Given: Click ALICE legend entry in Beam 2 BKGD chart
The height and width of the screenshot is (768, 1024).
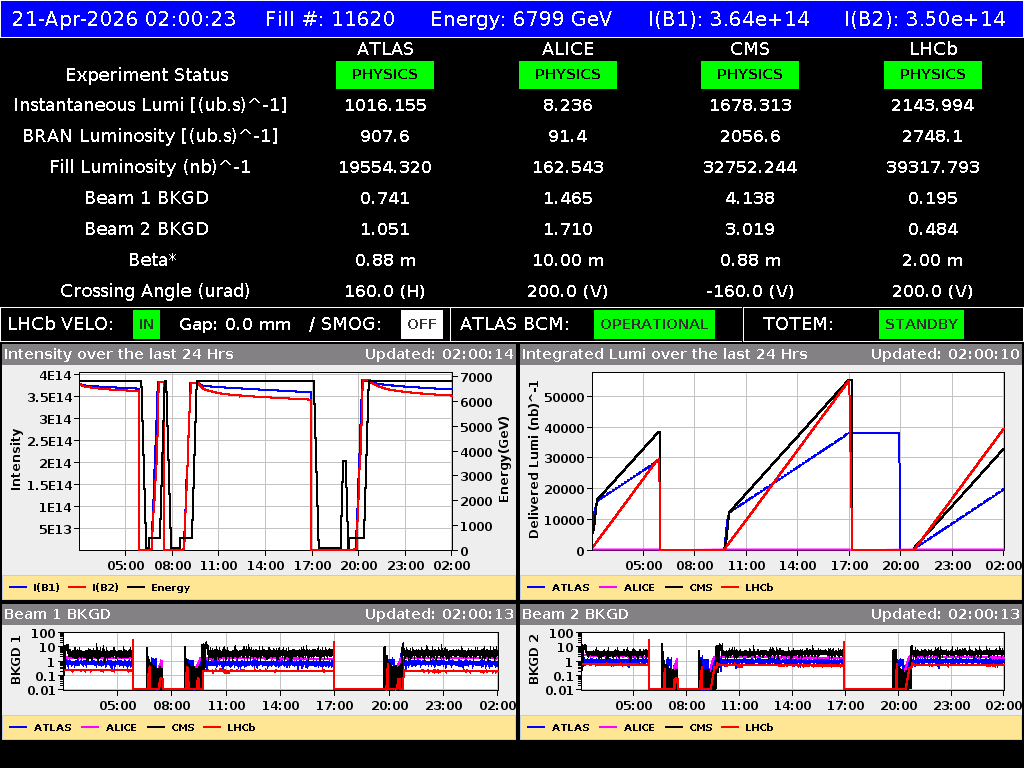Looking at the screenshot, I should (x=627, y=727).
